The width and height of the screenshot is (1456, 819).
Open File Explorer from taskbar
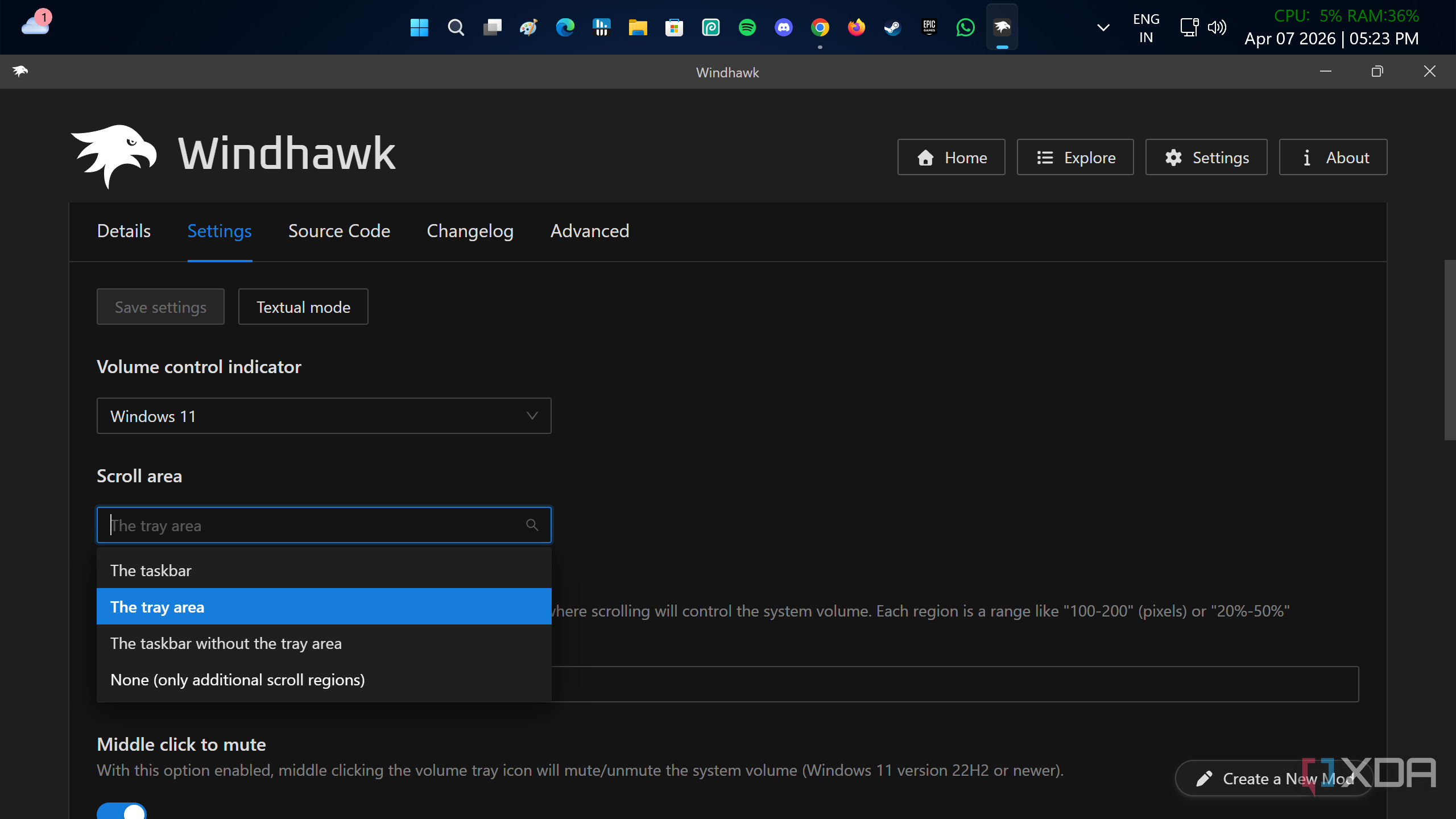click(x=638, y=27)
